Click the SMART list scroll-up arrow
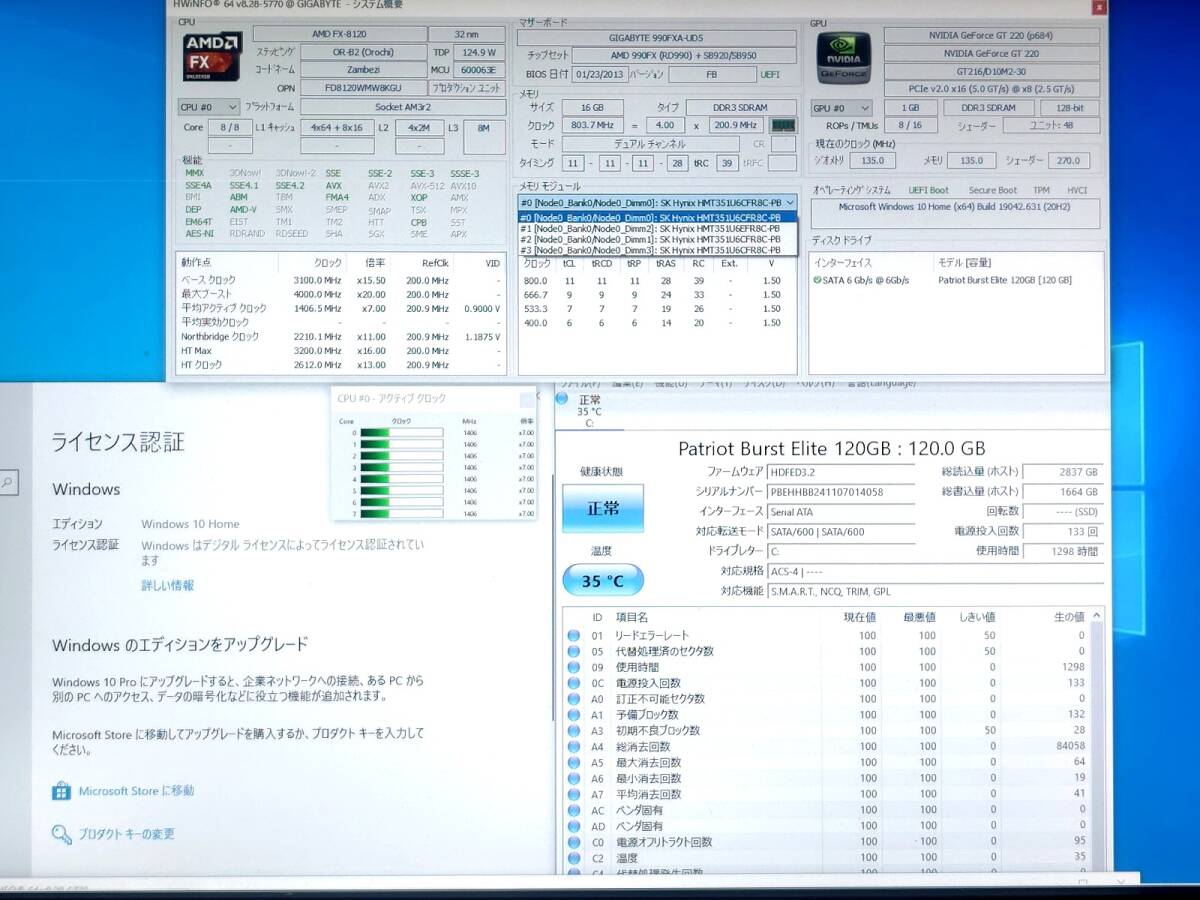The height and width of the screenshot is (900, 1200). point(1097,616)
